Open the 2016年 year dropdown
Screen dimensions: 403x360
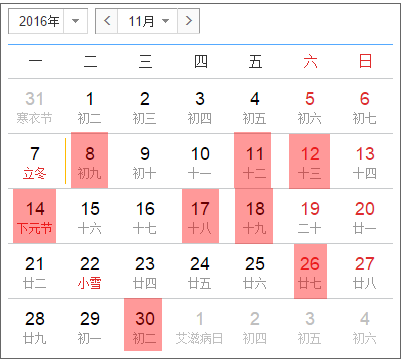[48, 21]
